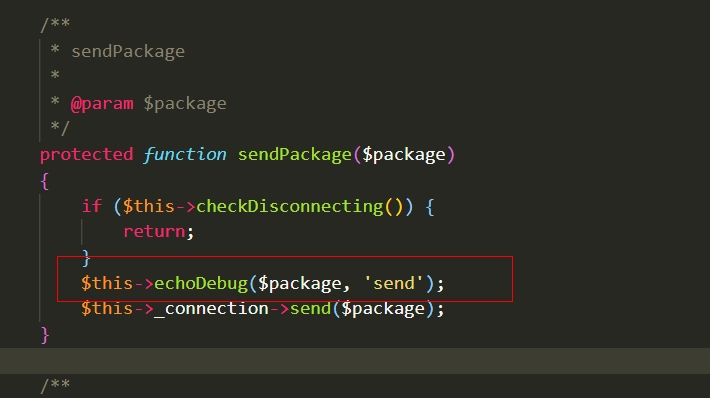Click the opening brace of the function body
The width and height of the screenshot is (710, 398).
click(x=44, y=181)
